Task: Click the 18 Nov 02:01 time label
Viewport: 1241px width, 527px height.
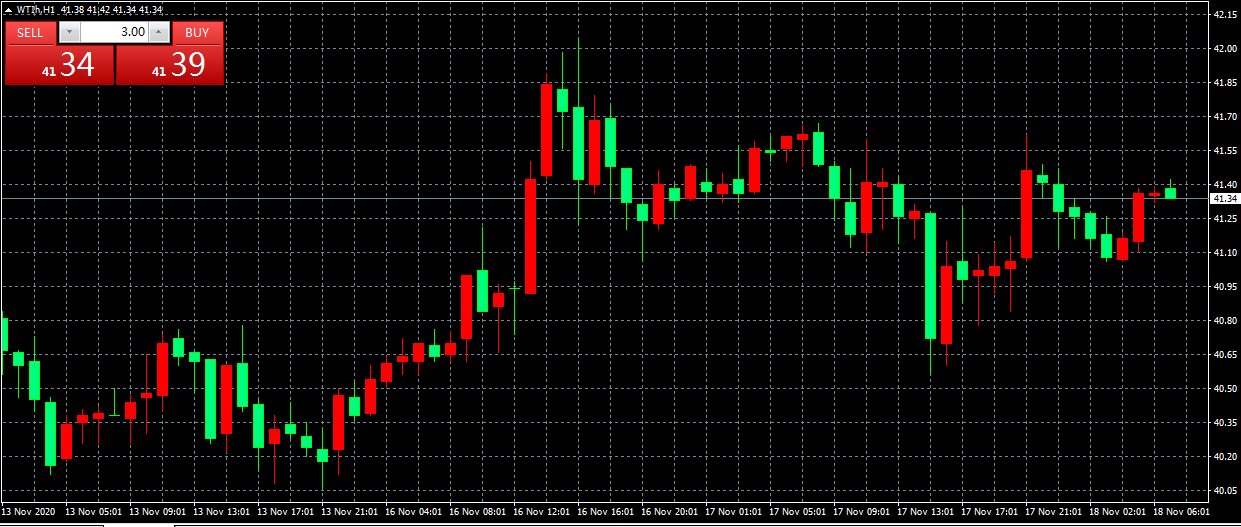Action: (x=1119, y=511)
